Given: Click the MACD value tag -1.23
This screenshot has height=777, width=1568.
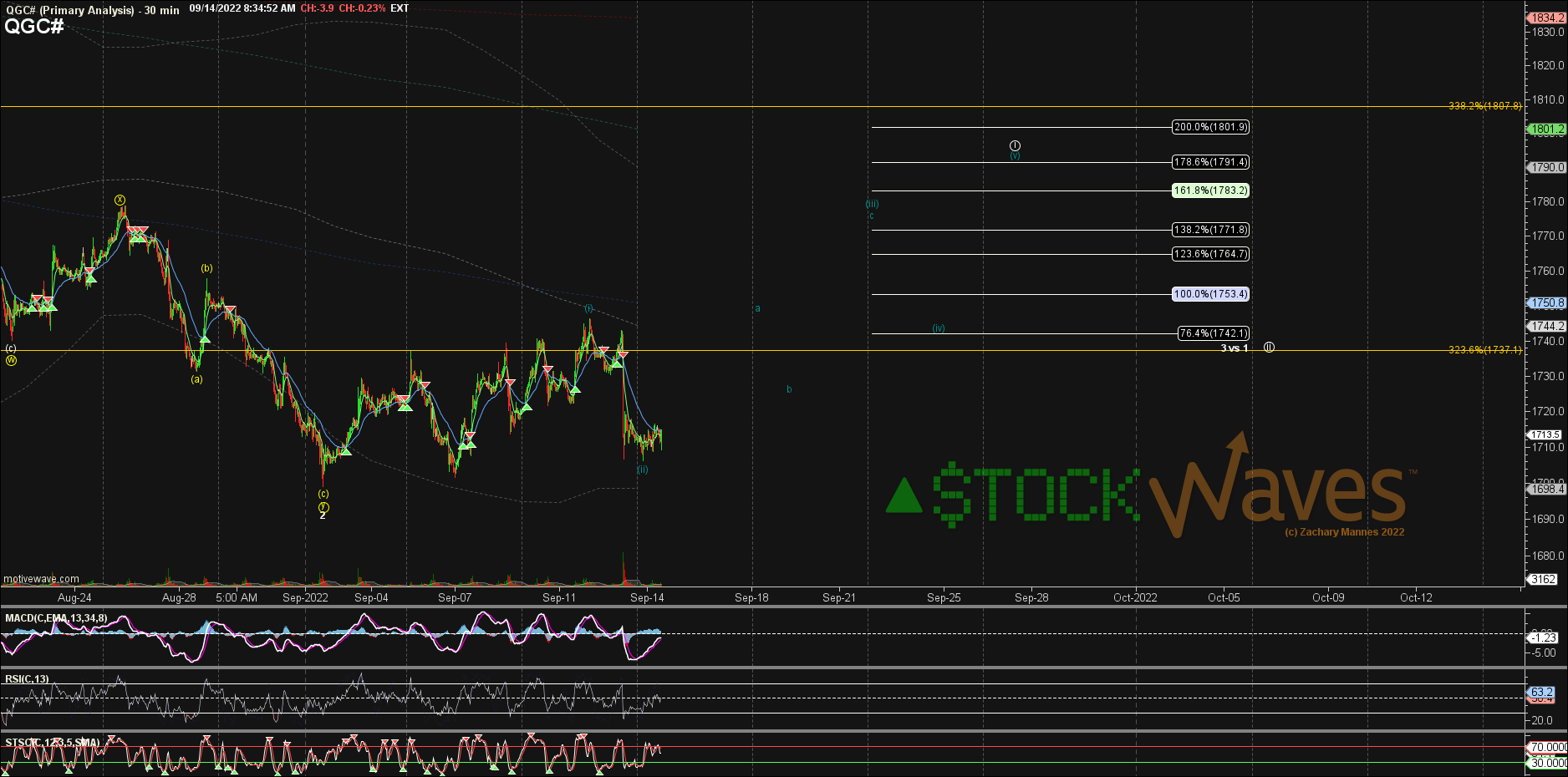Looking at the screenshot, I should [x=1543, y=637].
